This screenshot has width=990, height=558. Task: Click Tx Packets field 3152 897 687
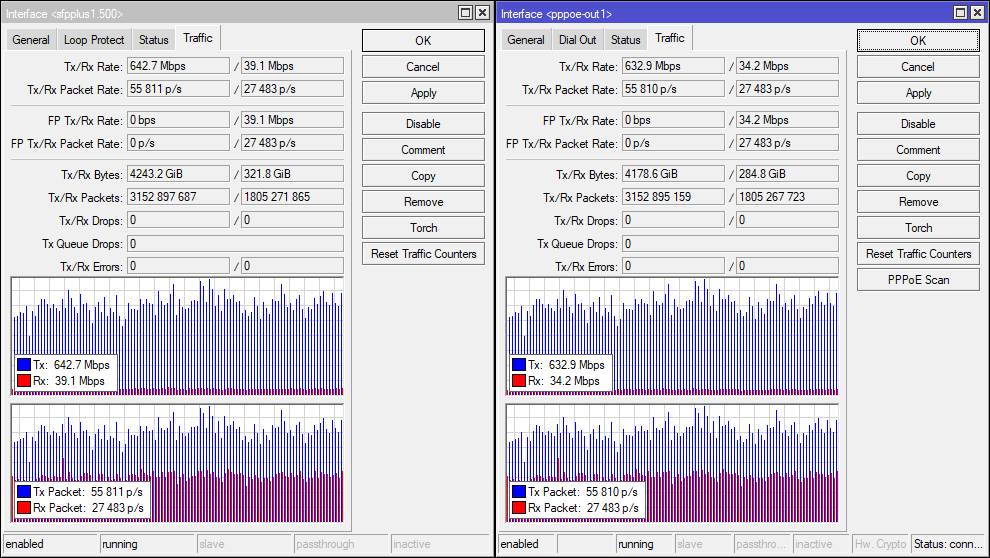pyautogui.click(x=179, y=197)
